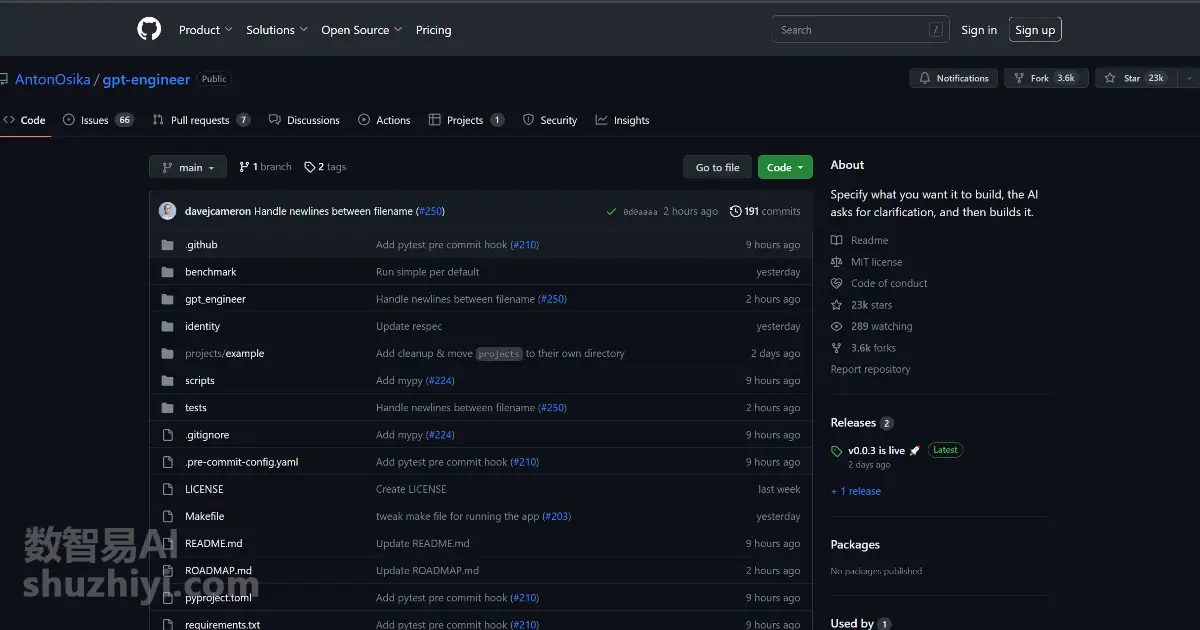Image resolution: width=1200 pixels, height=630 pixels.
Task: Open the gpt-engineer repository link
Action: pos(146,79)
